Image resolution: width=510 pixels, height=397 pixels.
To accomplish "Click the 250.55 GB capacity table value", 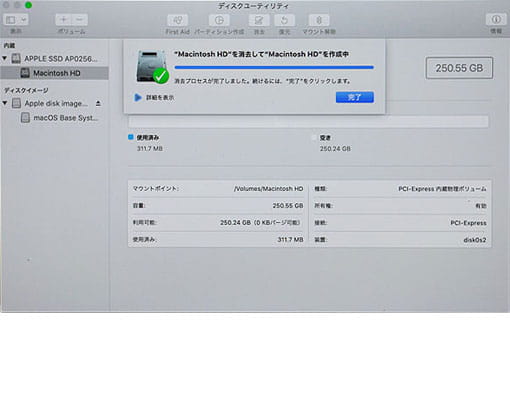I will coord(288,206).
